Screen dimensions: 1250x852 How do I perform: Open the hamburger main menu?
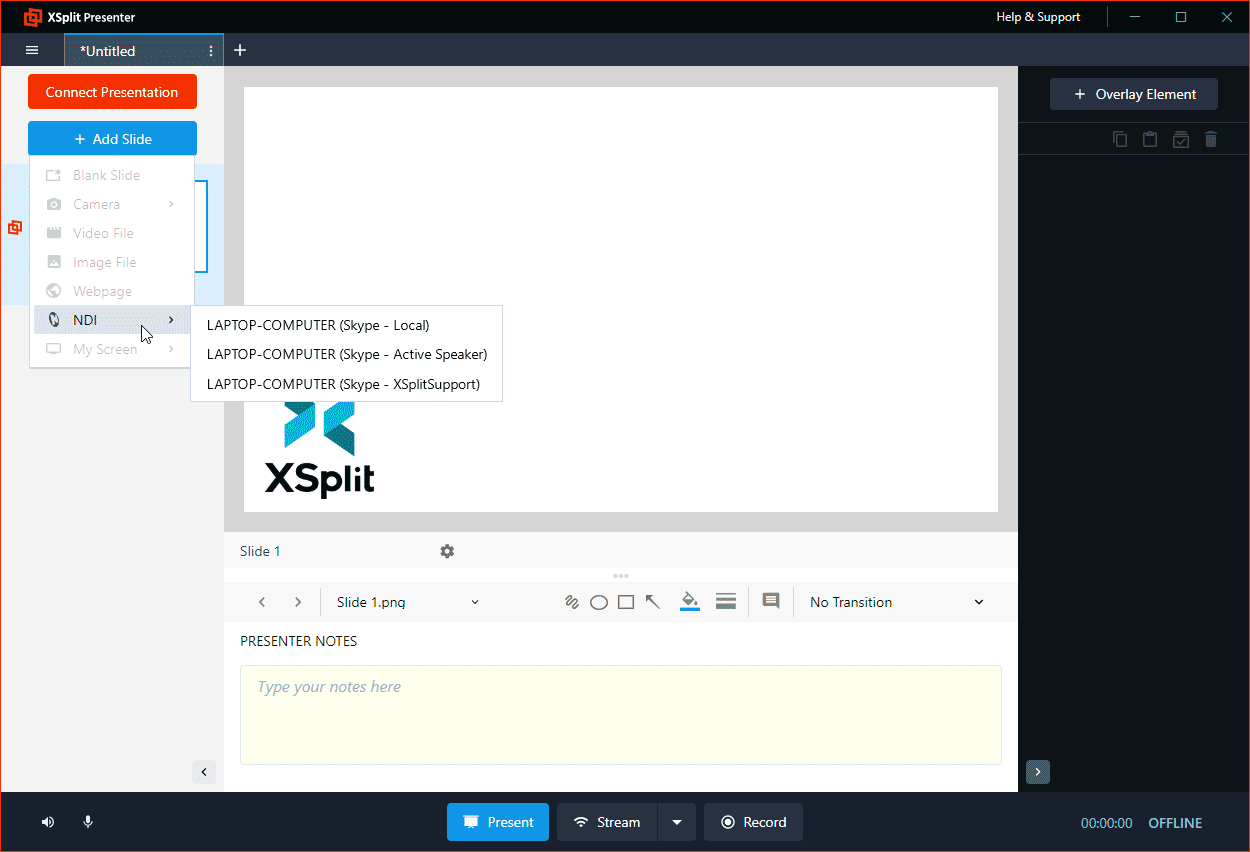[32, 50]
